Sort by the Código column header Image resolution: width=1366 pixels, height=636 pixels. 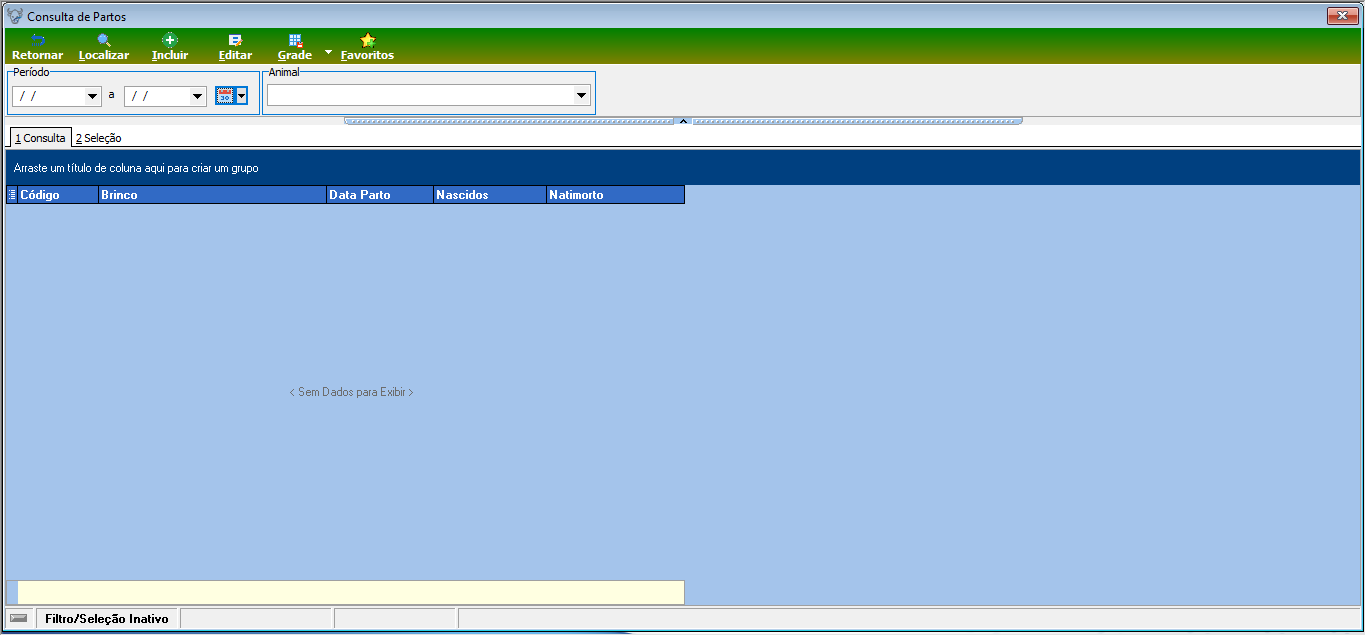(x=58, y=195)
